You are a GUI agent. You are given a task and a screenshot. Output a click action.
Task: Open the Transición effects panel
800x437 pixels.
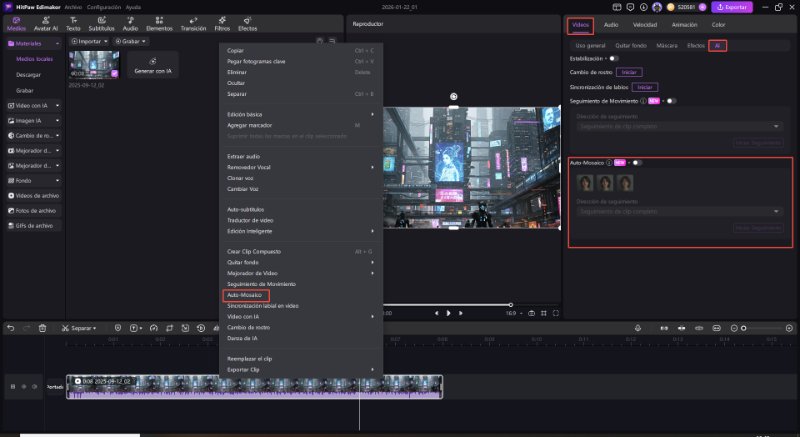coord(193,24)
